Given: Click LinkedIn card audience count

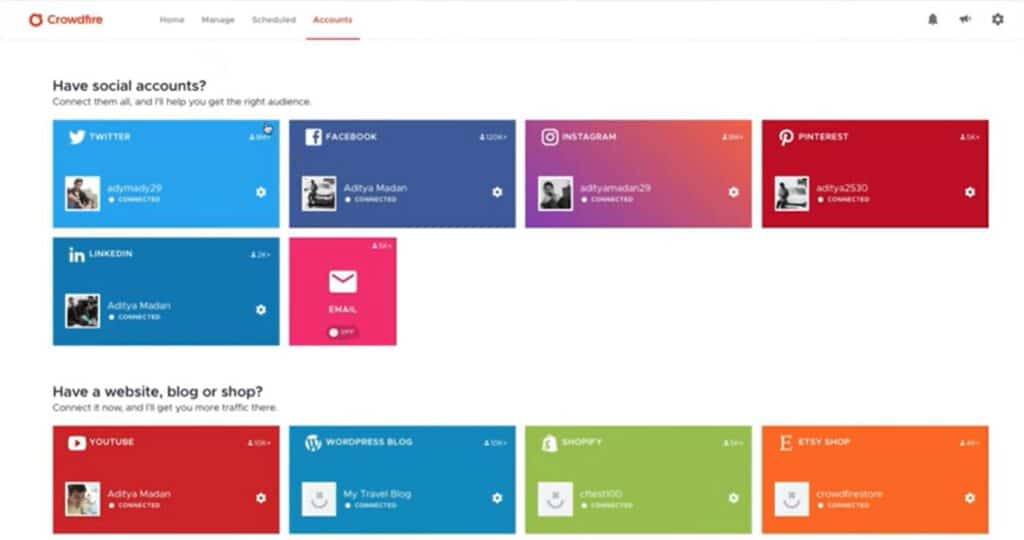Looking at the screenshot, I should pyautogui.click(x=260, y=255).
